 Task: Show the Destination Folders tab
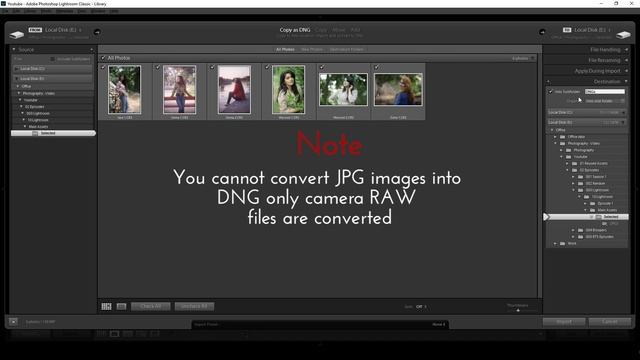click(347, 49)
